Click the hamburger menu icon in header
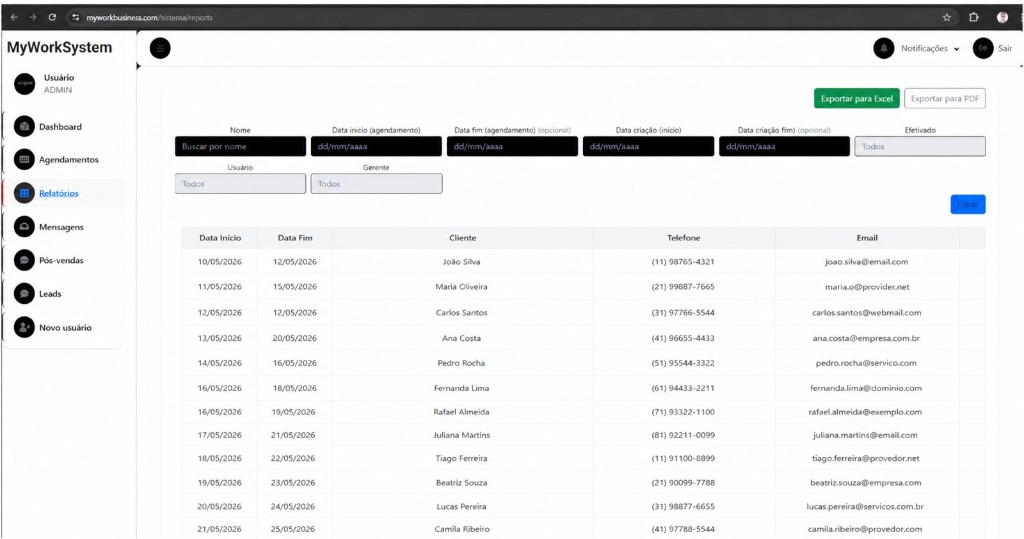This screenshot has height=539, width=1024. point(160,48)
